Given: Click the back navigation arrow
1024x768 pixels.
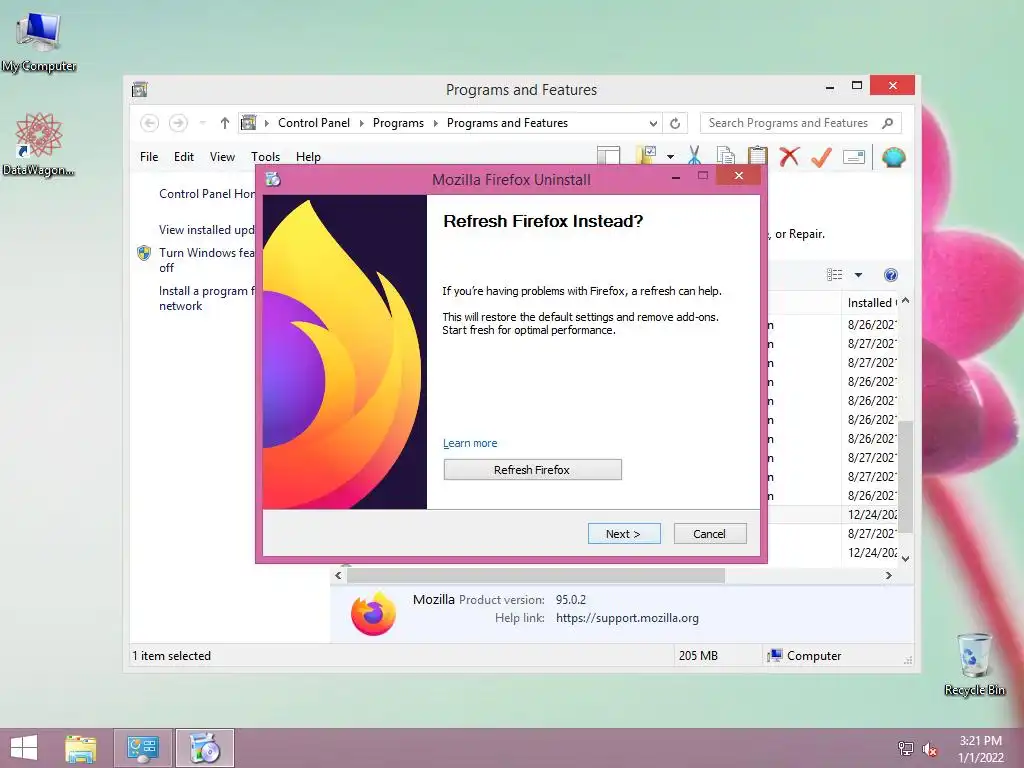Looking at the screenshot, I should pyautogui.click(x=150, y=123).
